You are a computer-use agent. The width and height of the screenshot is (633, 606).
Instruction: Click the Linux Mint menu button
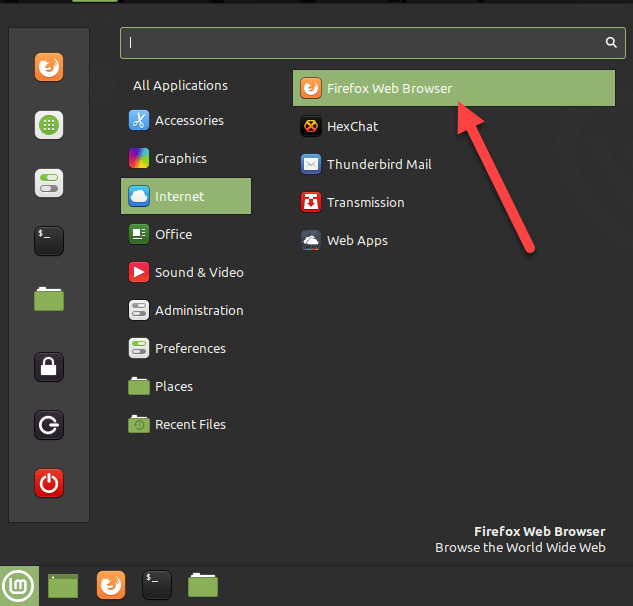(x=19, y=585)
